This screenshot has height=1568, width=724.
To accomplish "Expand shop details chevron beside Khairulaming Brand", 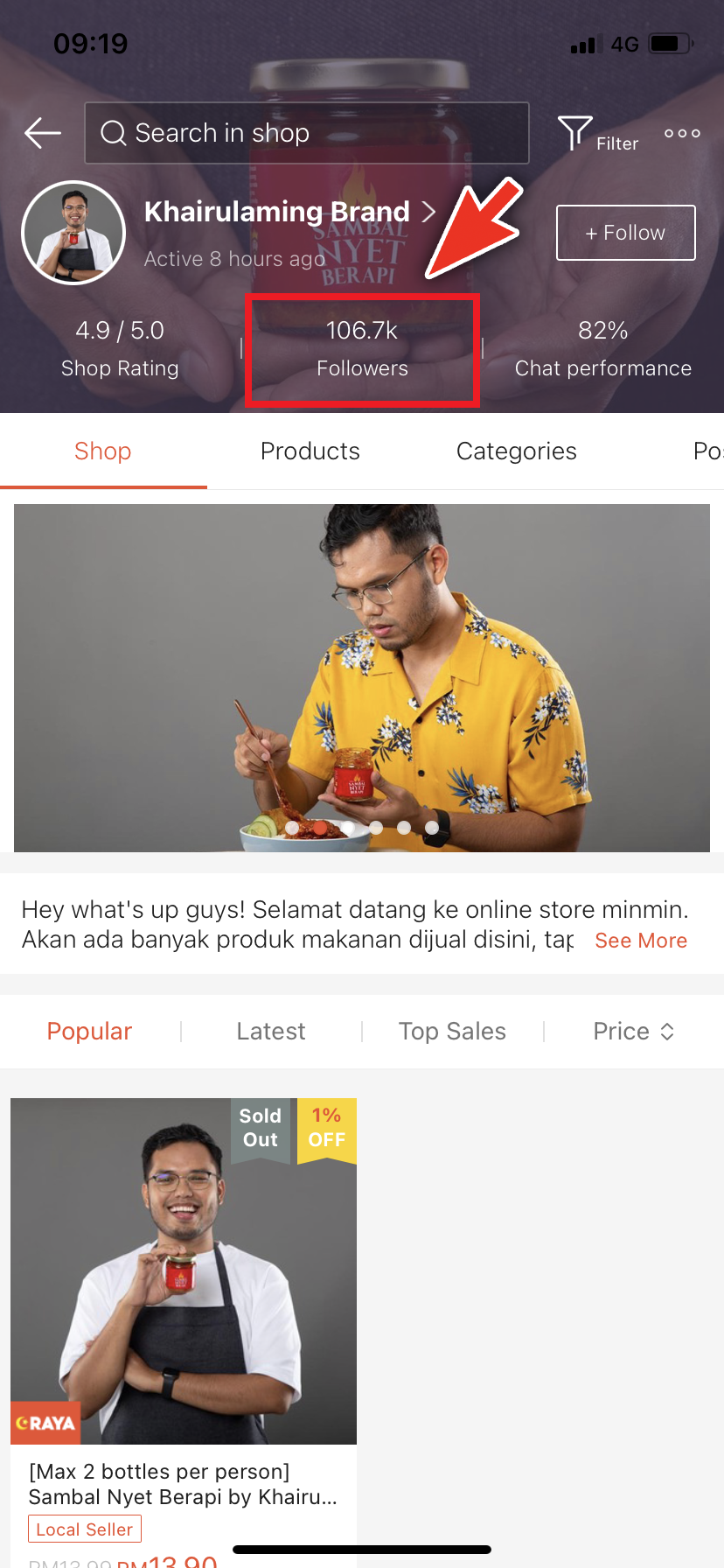I will click(428, 212).
